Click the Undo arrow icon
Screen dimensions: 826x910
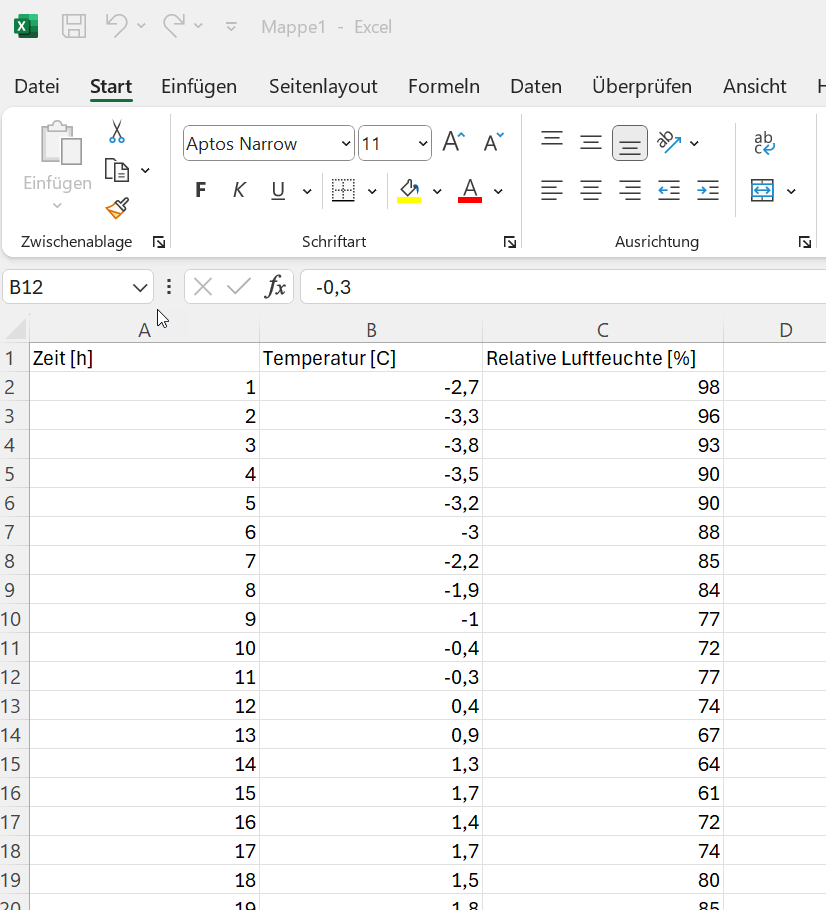coord(117,26)
